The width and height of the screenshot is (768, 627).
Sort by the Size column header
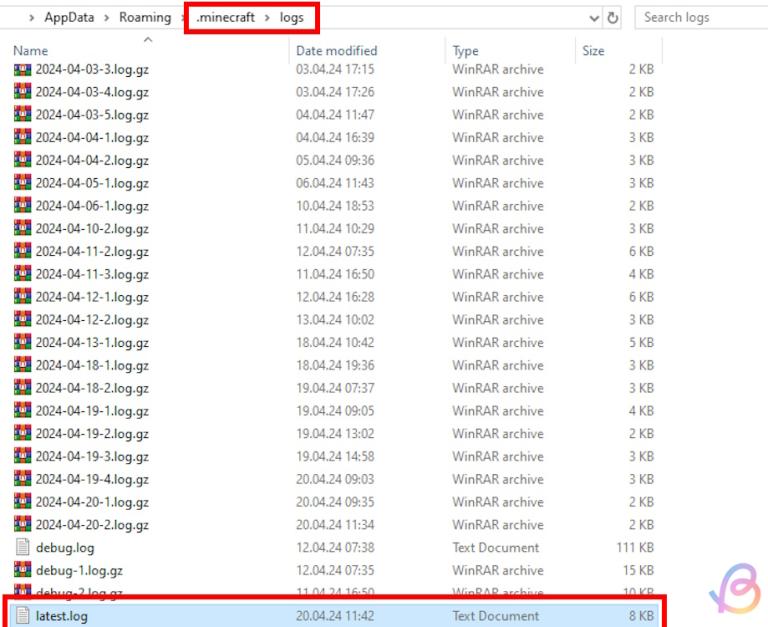tap(593, 50)
